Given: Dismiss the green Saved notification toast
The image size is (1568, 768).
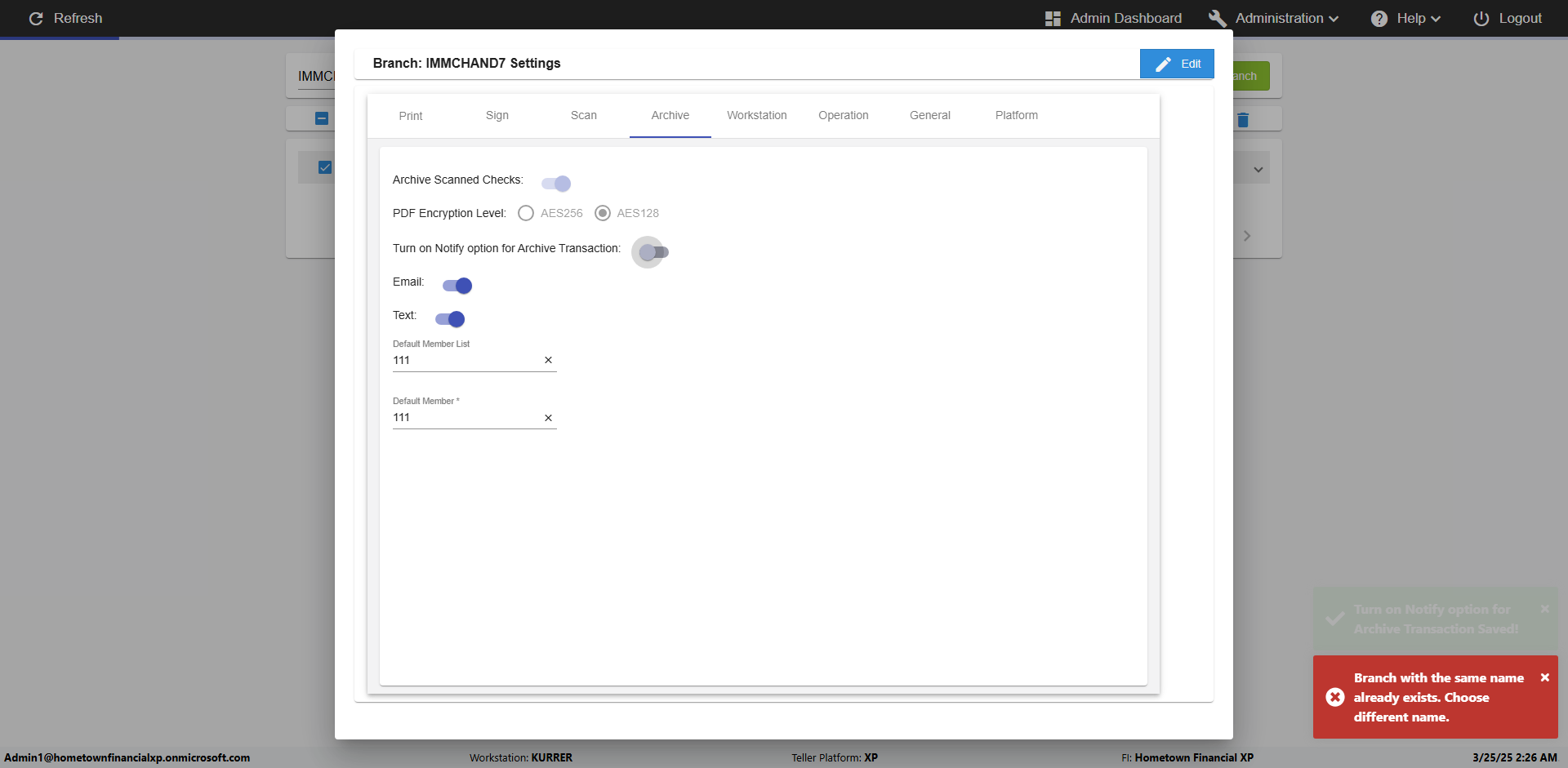Looking at the screenshot, I should pos(1544,609).
